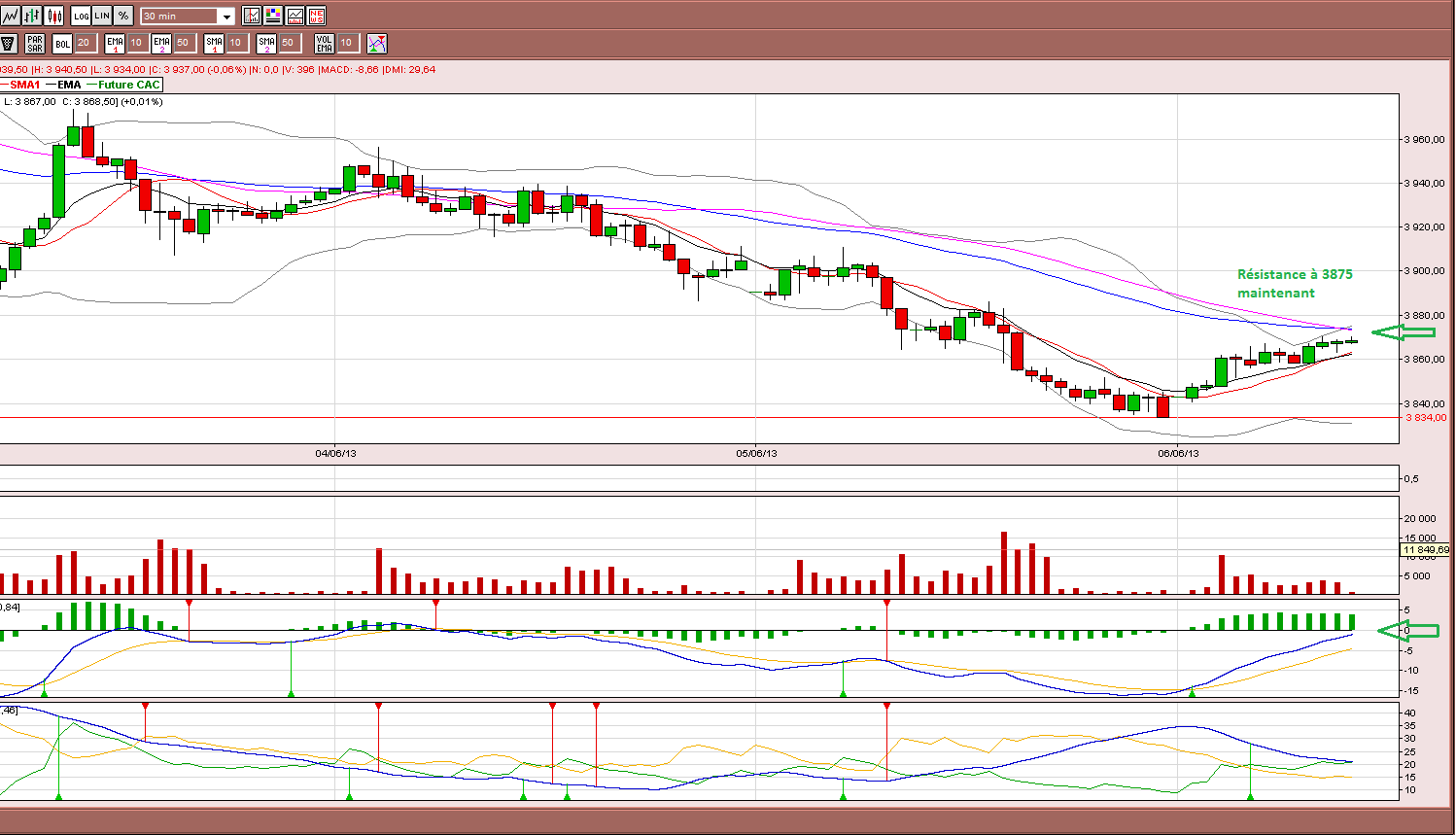Click the MACD: -8,66 readout
Viewport: 1456px width, 835px height.
350,70
